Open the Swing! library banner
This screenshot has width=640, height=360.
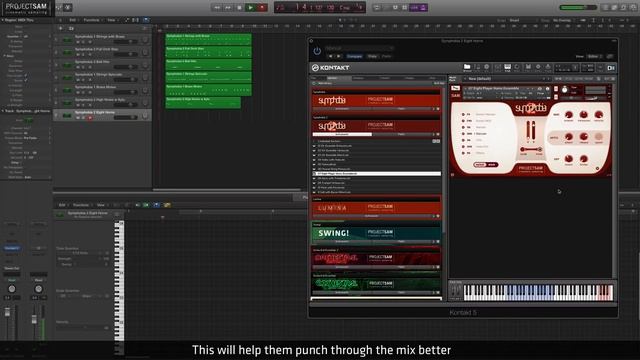[376, 233]
